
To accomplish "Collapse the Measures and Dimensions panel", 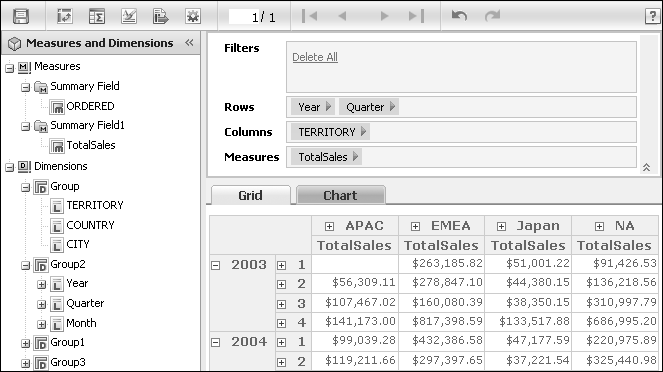I will click(x=189, y=42).
